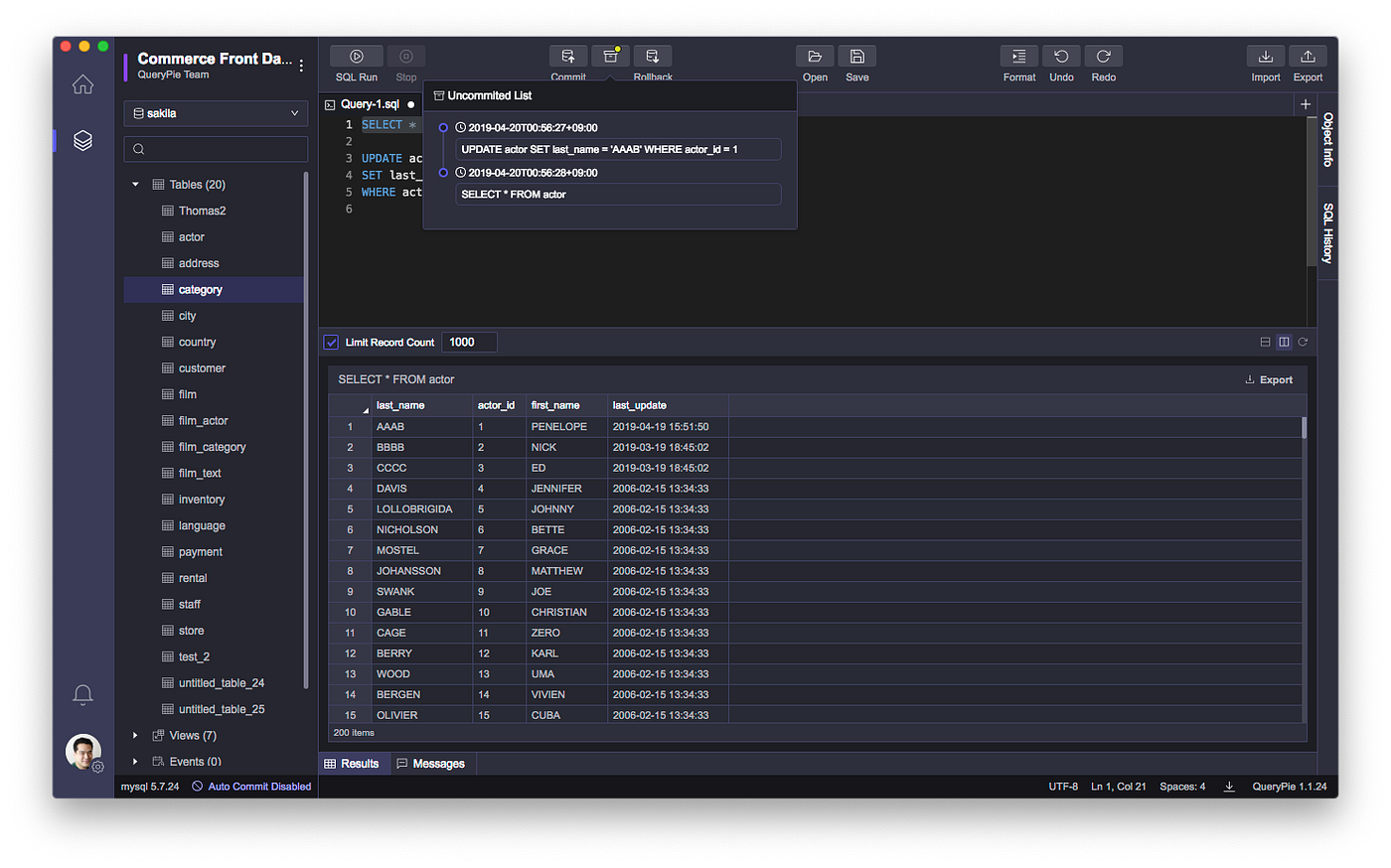Collapse the Tables (20) tree node

tap(135, 185)
